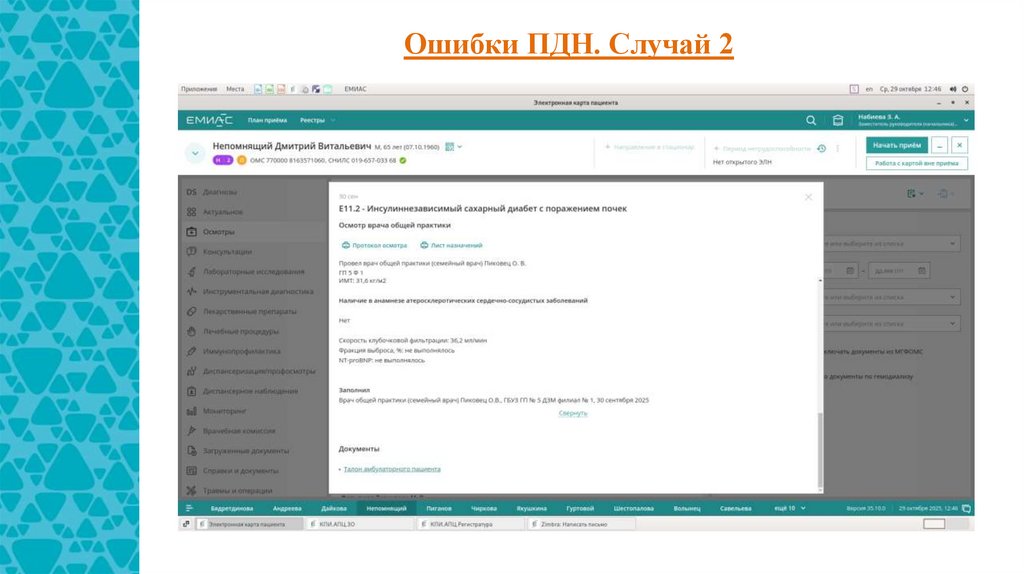Switch to Дайкова patient tab
The height and width of the screenshot is (574, 1024).
334,508
